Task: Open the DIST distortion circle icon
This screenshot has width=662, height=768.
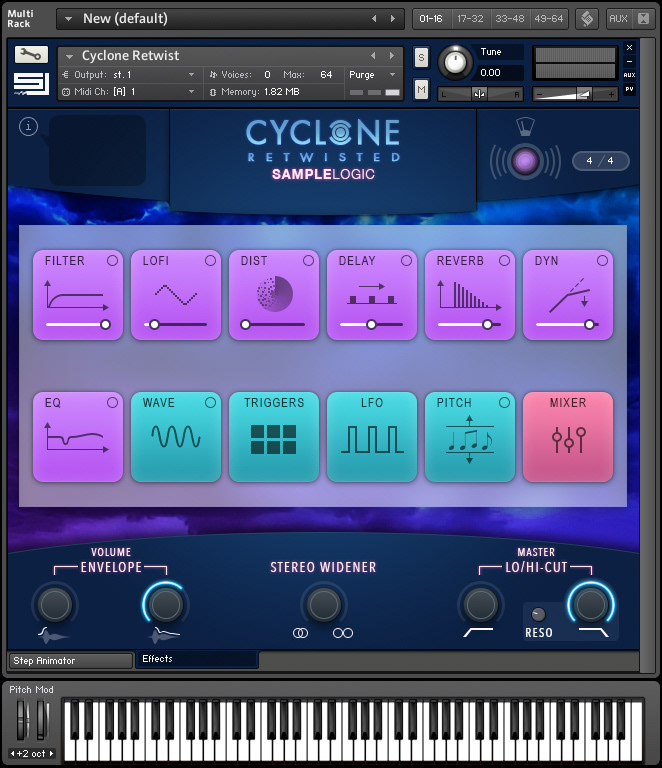Action: click(x=275, y=294)
